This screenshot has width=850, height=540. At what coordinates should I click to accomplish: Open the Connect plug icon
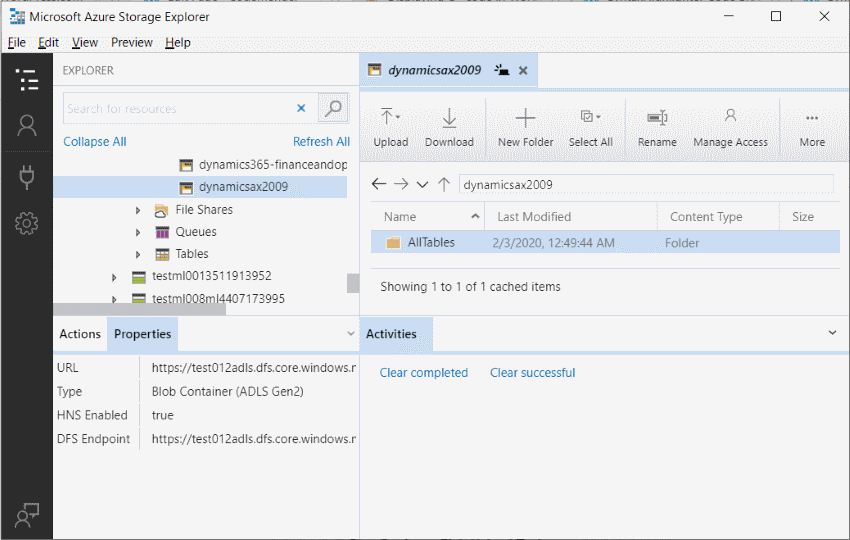pyautogui.click(x=27, y=177)
